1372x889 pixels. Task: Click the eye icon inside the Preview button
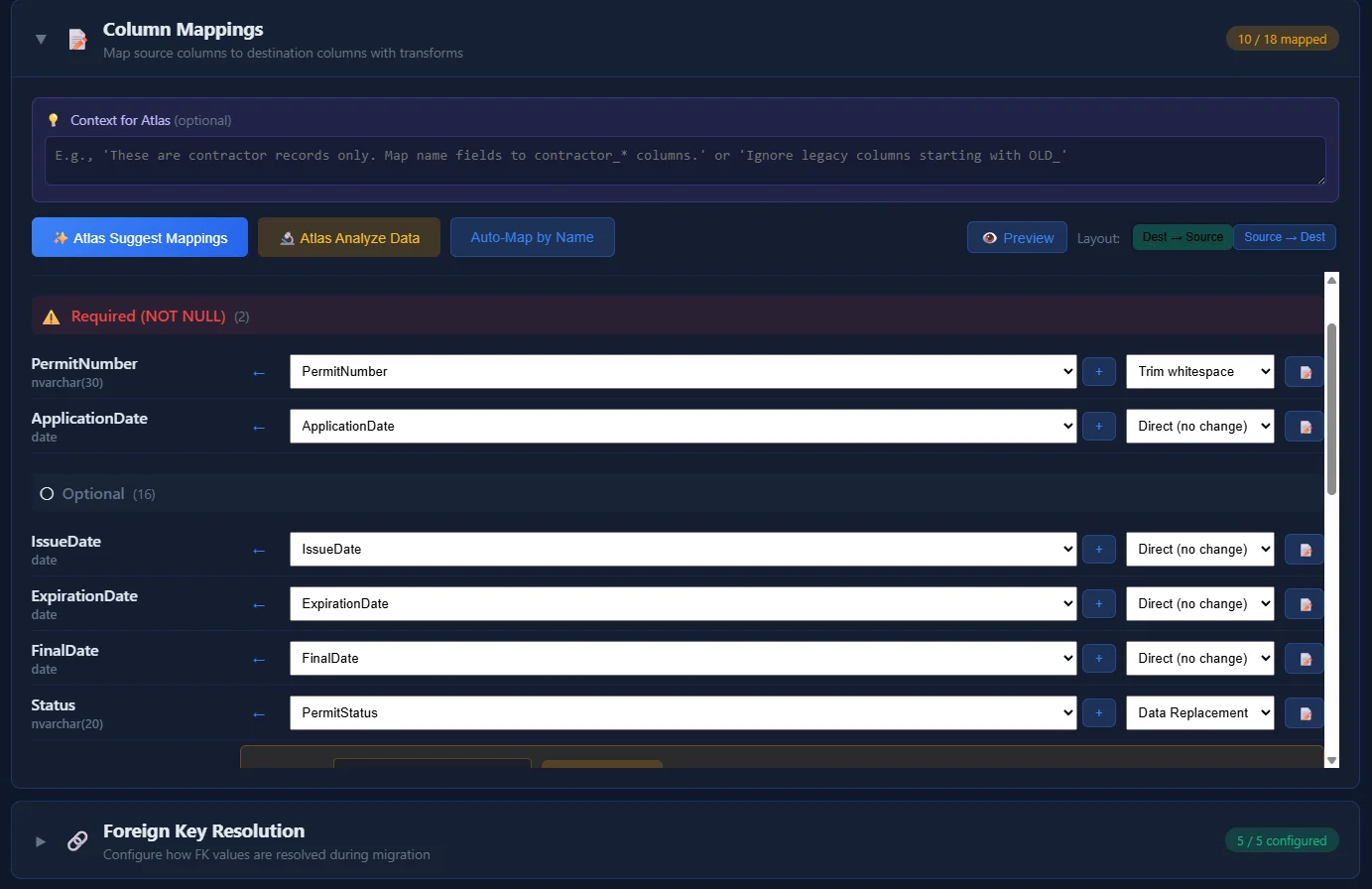(989, 237)
